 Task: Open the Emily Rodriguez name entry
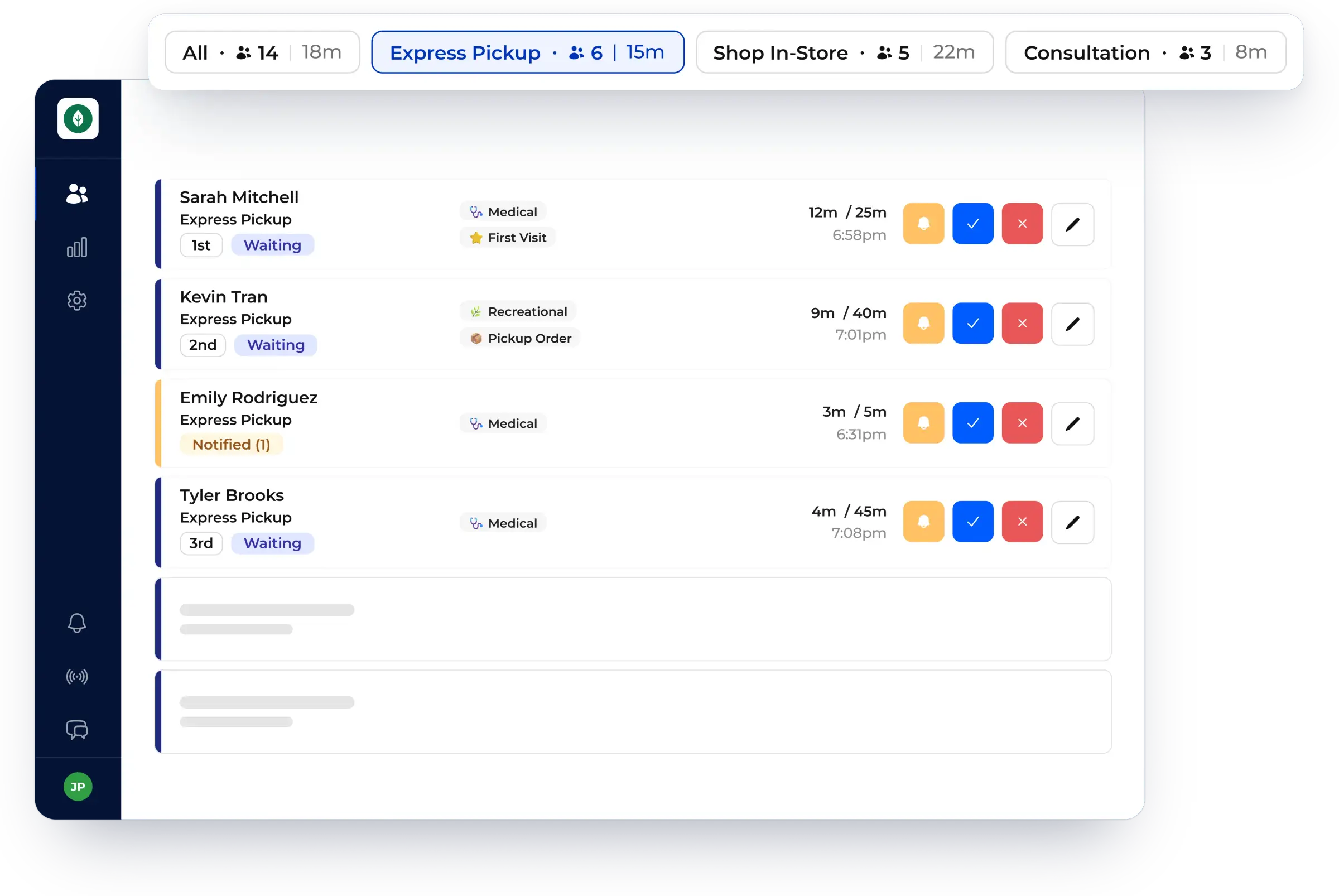(x=249, y=397)
